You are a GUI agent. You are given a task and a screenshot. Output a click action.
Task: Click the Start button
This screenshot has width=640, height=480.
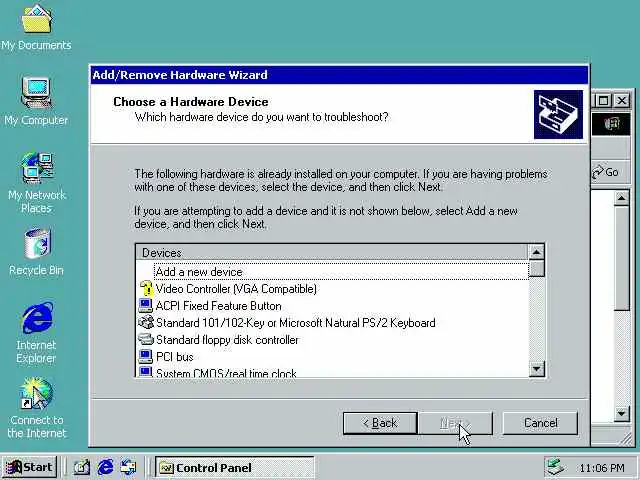pos(29,467)
